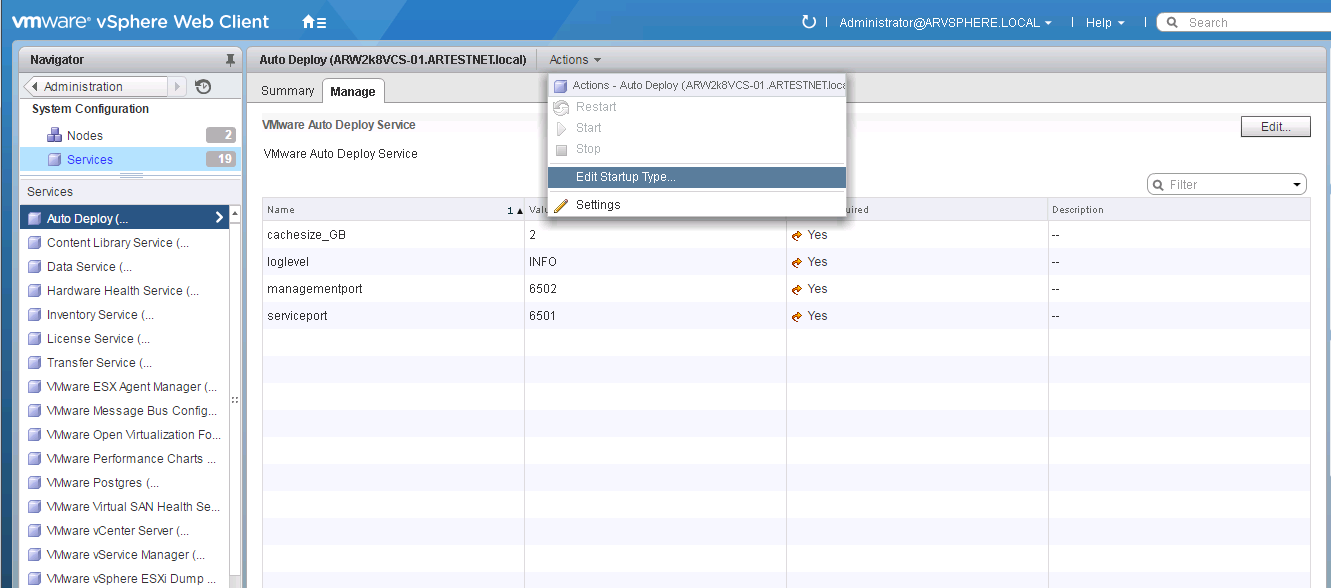Switch to the Summary tab
Viewport: 1331px width, 588px height.
coord(287,90)
